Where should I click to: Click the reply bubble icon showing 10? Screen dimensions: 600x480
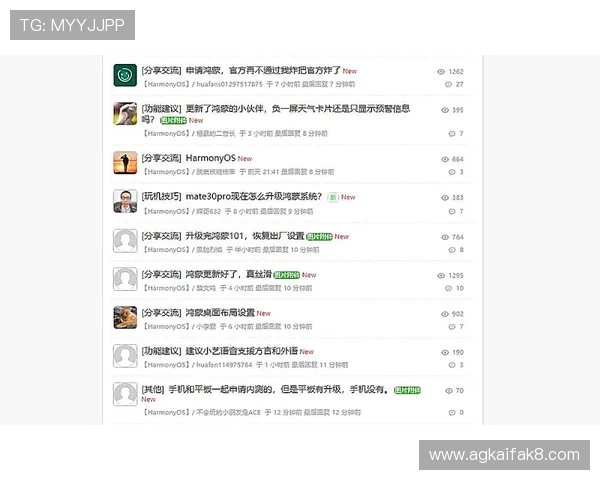448,288
